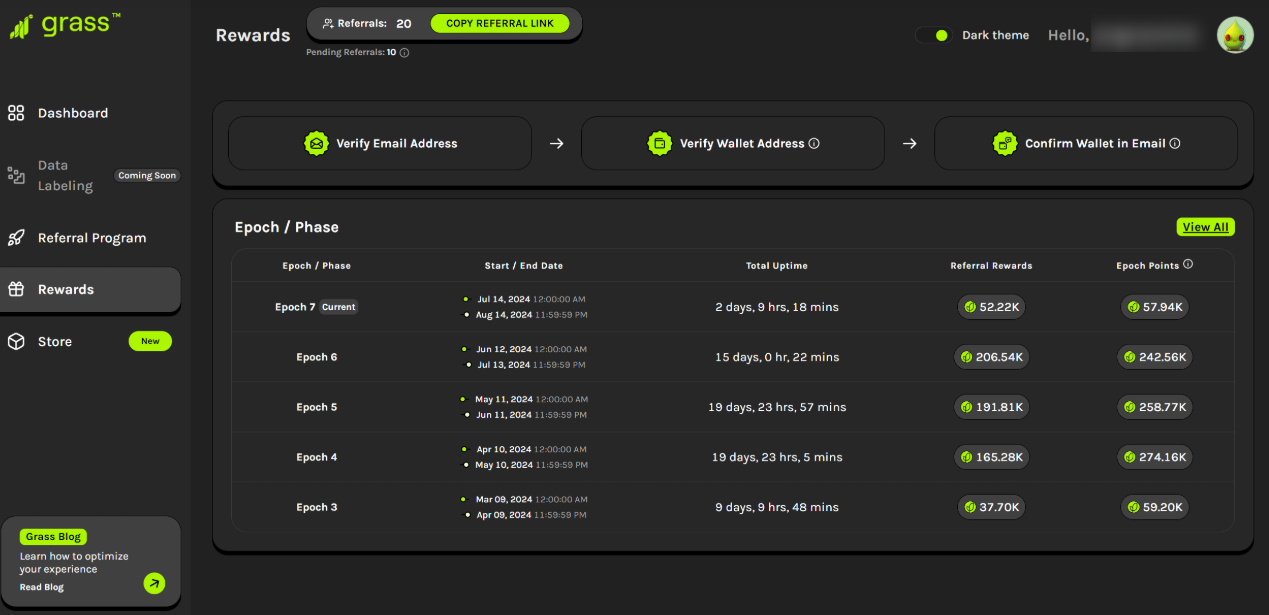Click the Verify Email Address button
Image resolution: width=1269 pixels, height=615 pixels.
[x=380, y=143]
